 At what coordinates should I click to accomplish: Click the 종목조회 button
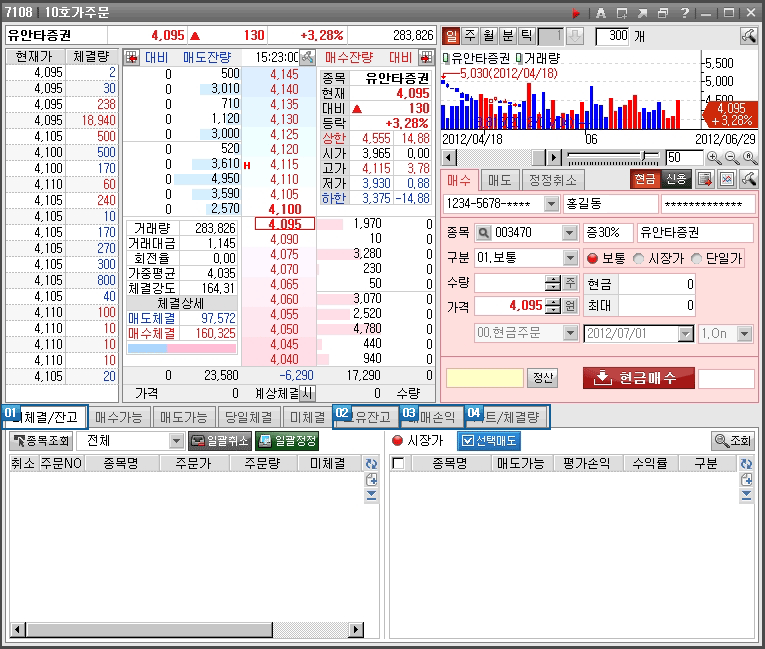point(41,441)
